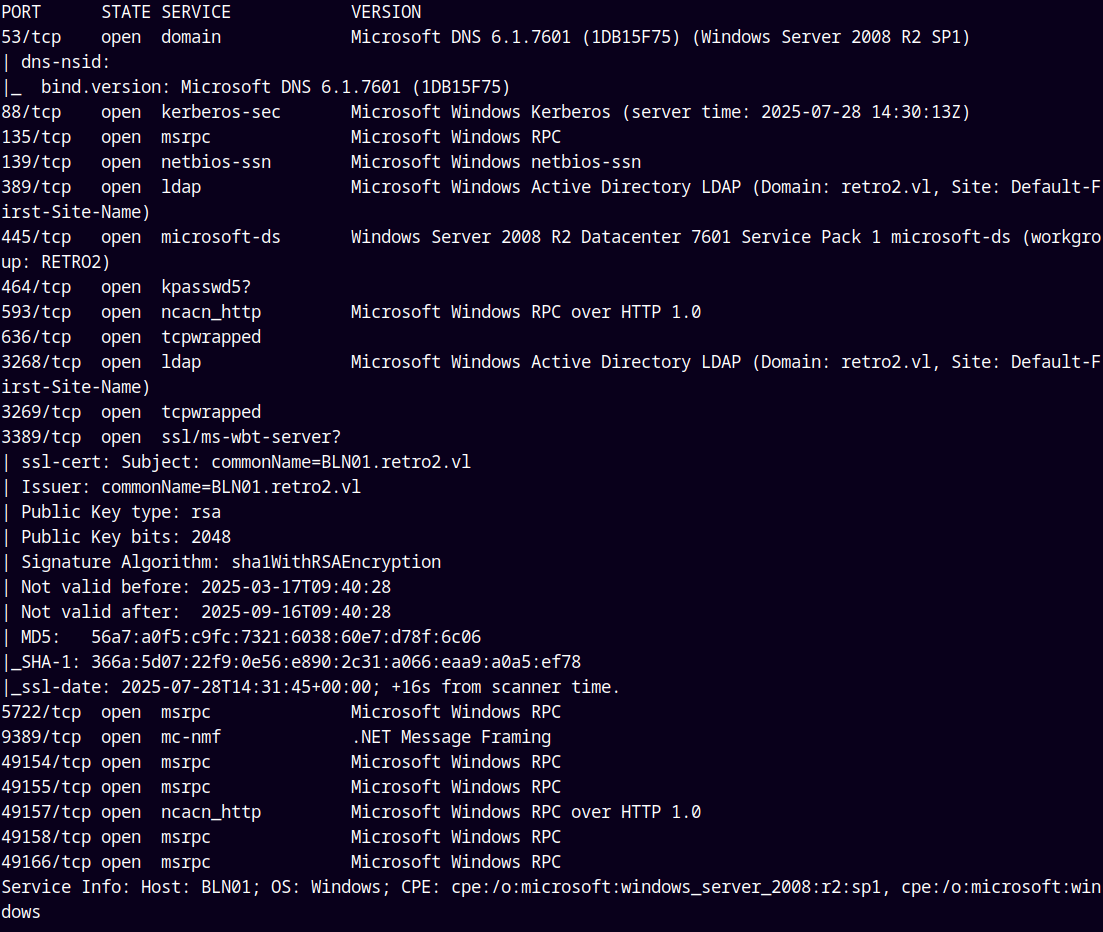Click the sha1WithRSAEncryption algorithm text

[x=336, y=562]
